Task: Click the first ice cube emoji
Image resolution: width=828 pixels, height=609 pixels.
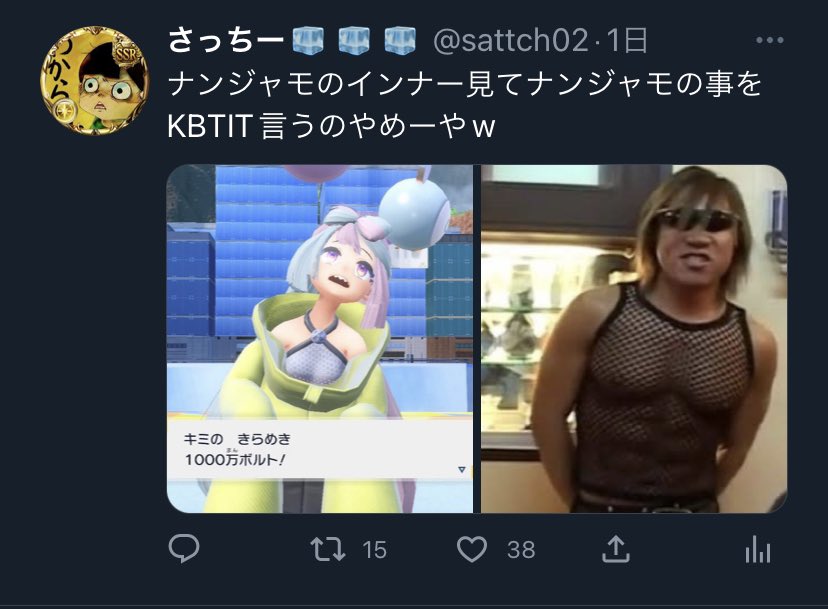Action: (308, 41)
